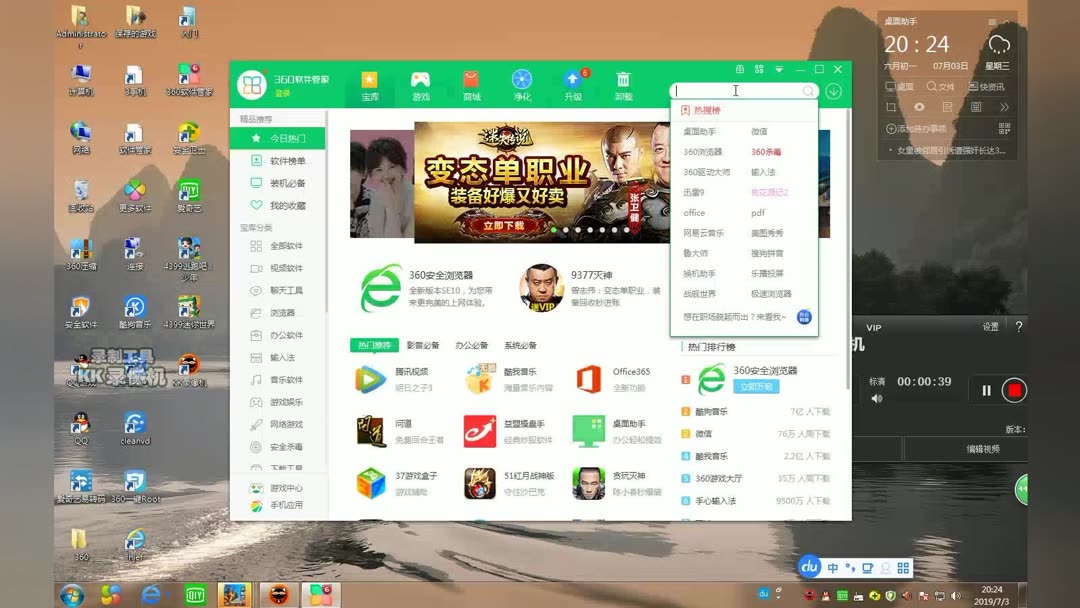Switch to the 影音必备 tab
Screen dimensions: 1080x608
pos(423,345)
